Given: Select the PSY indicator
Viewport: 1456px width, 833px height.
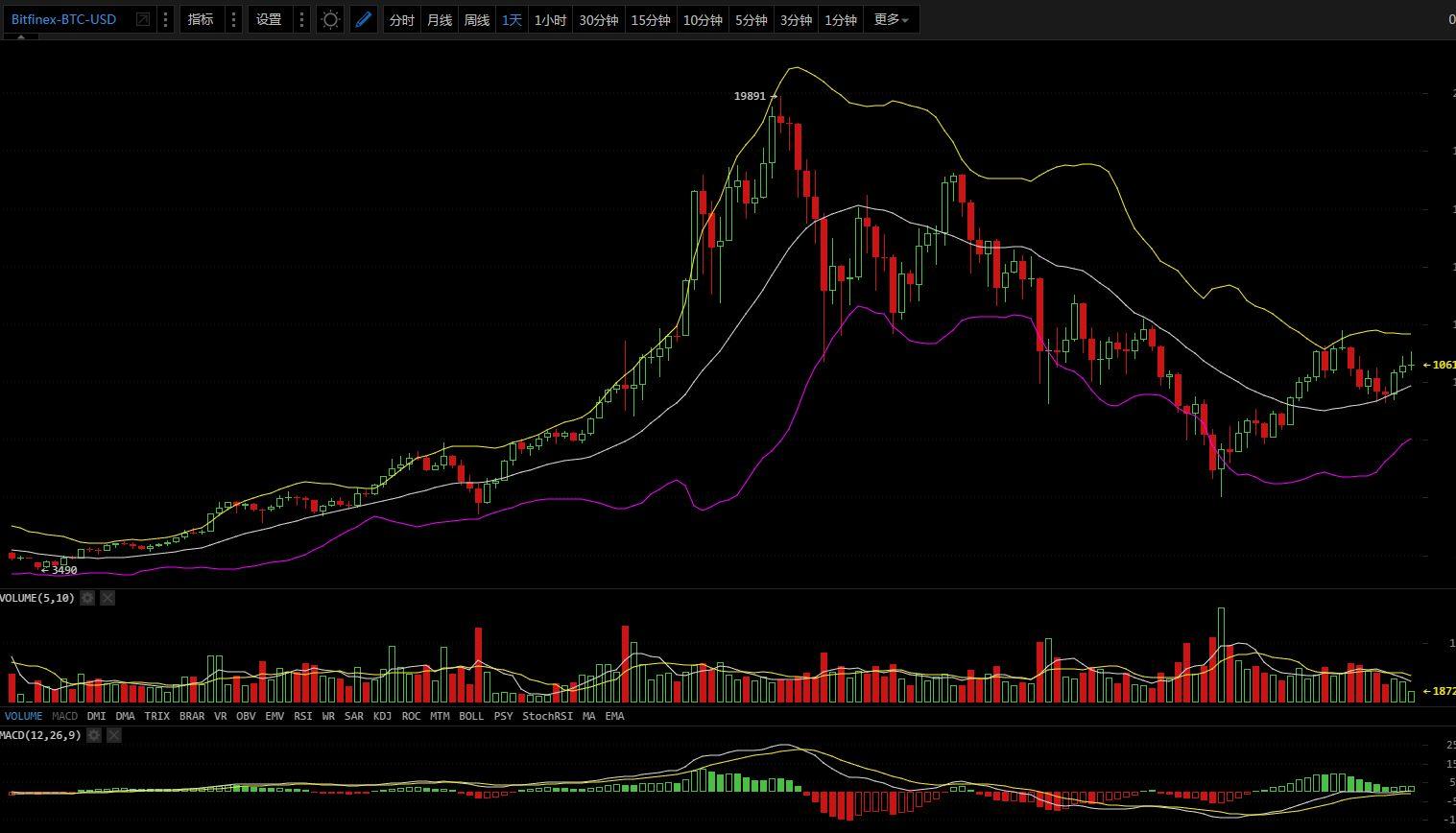Looking at the screenshot, I should [x=503, y=716].
